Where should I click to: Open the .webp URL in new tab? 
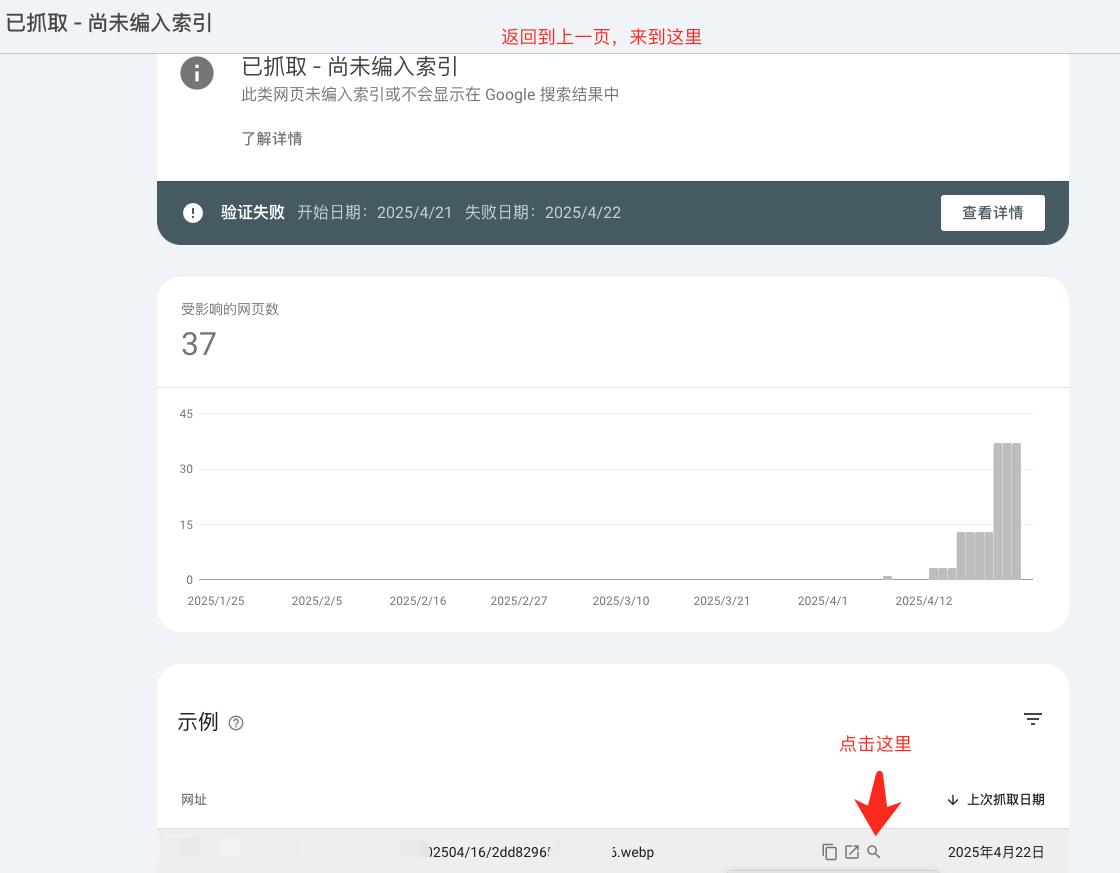point(852,852)
